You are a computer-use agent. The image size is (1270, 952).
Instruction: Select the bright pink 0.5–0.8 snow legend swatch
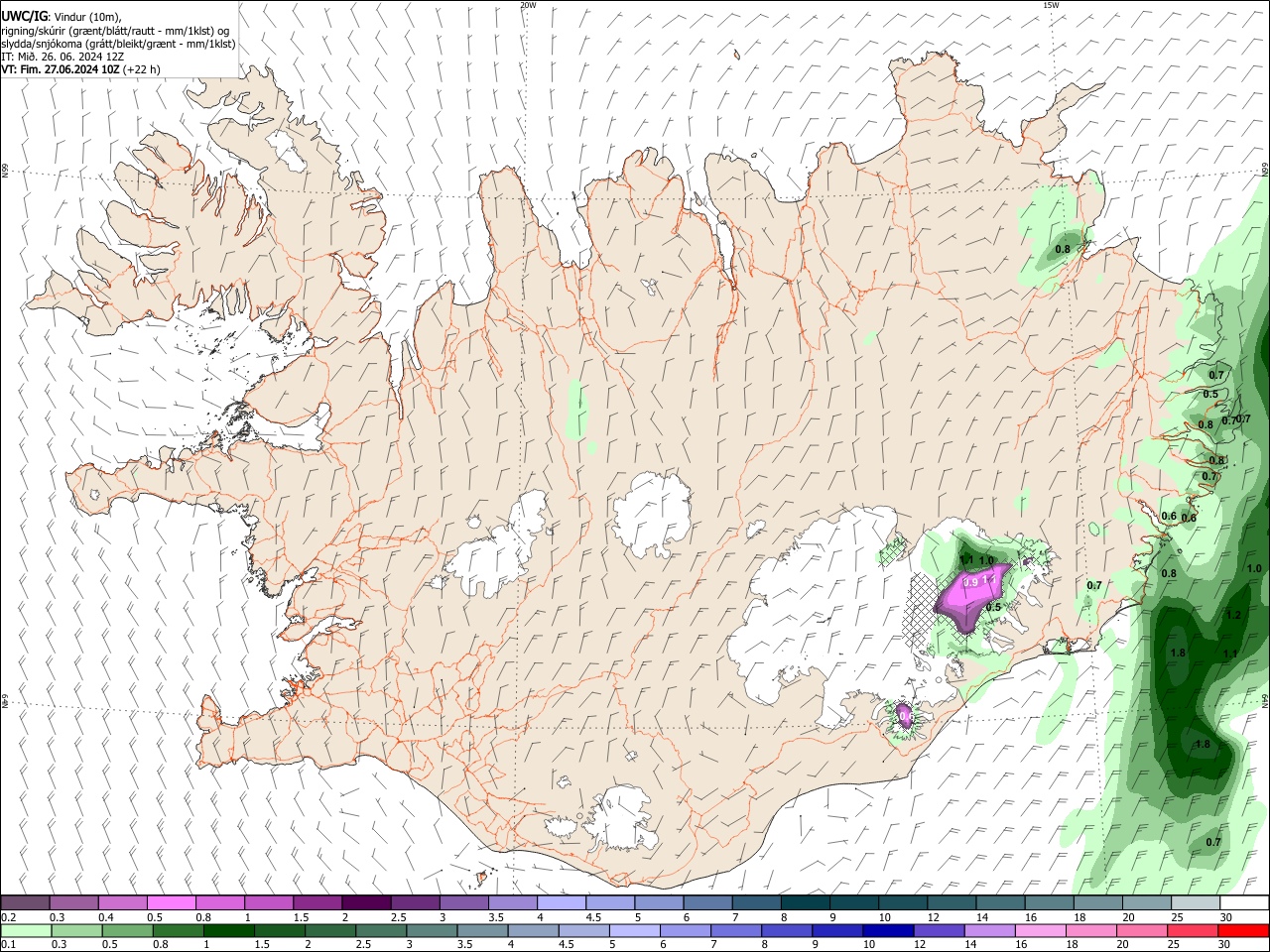pos(171,902)
